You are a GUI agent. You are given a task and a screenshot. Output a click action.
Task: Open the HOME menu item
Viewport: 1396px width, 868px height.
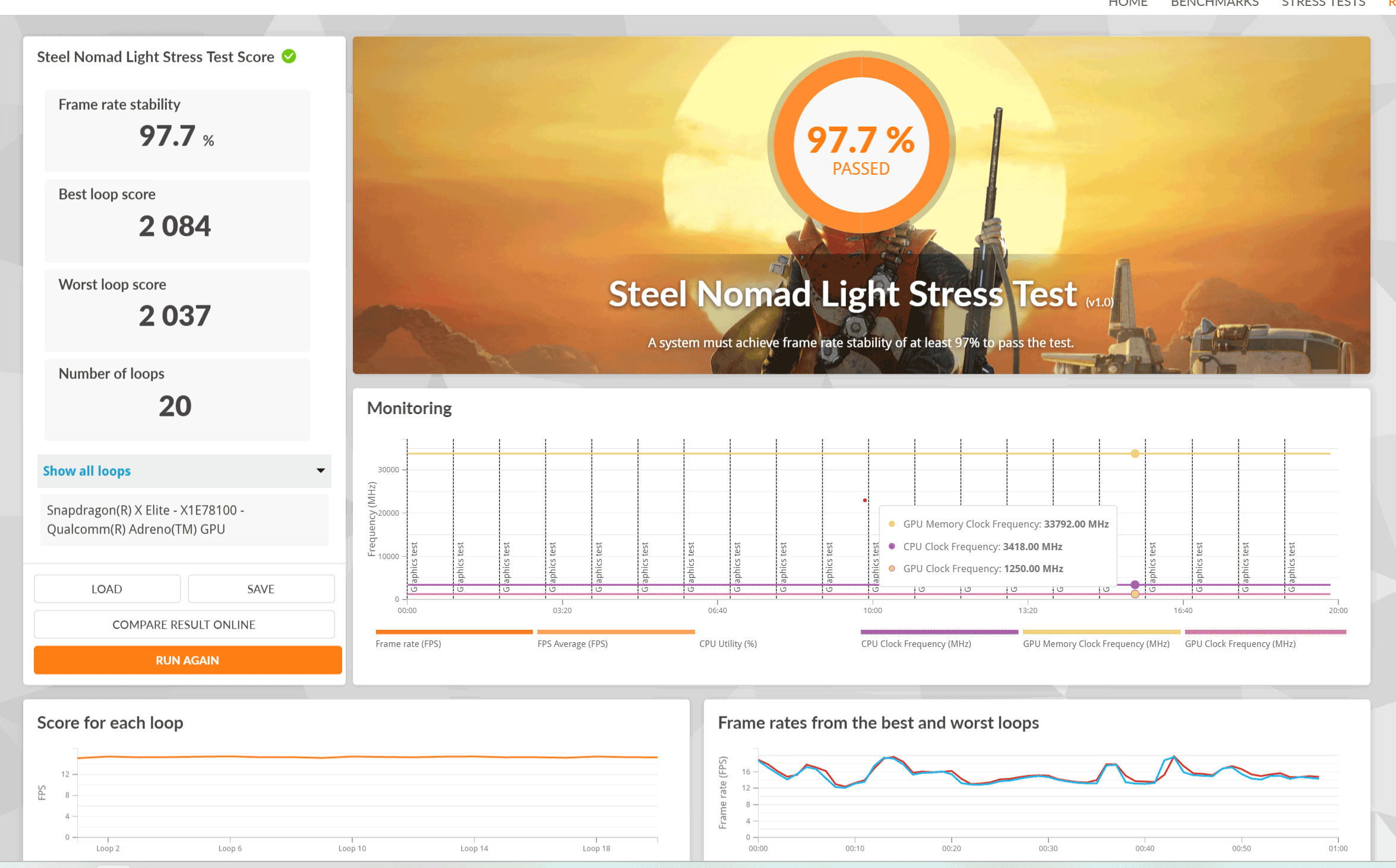point(1127,4)
